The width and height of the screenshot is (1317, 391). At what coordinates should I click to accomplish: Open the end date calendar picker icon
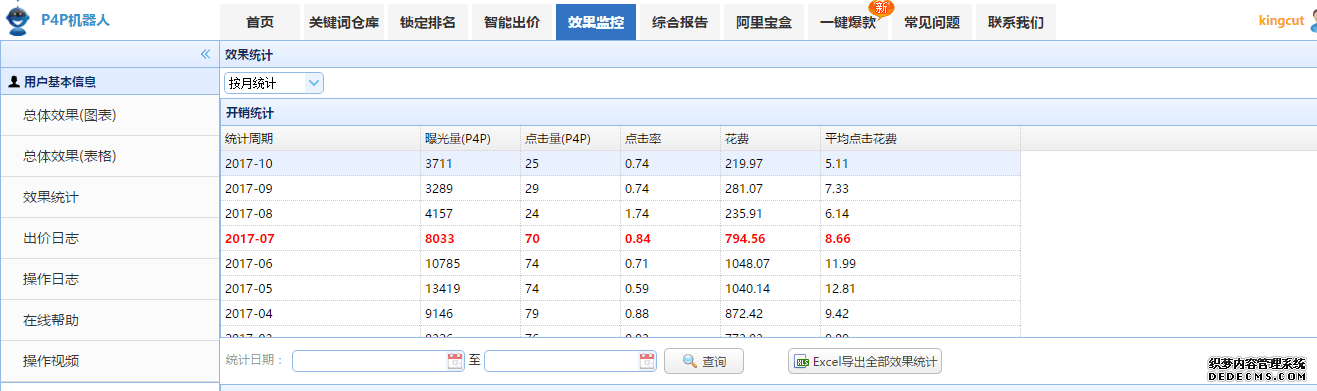tap(647, 361)
